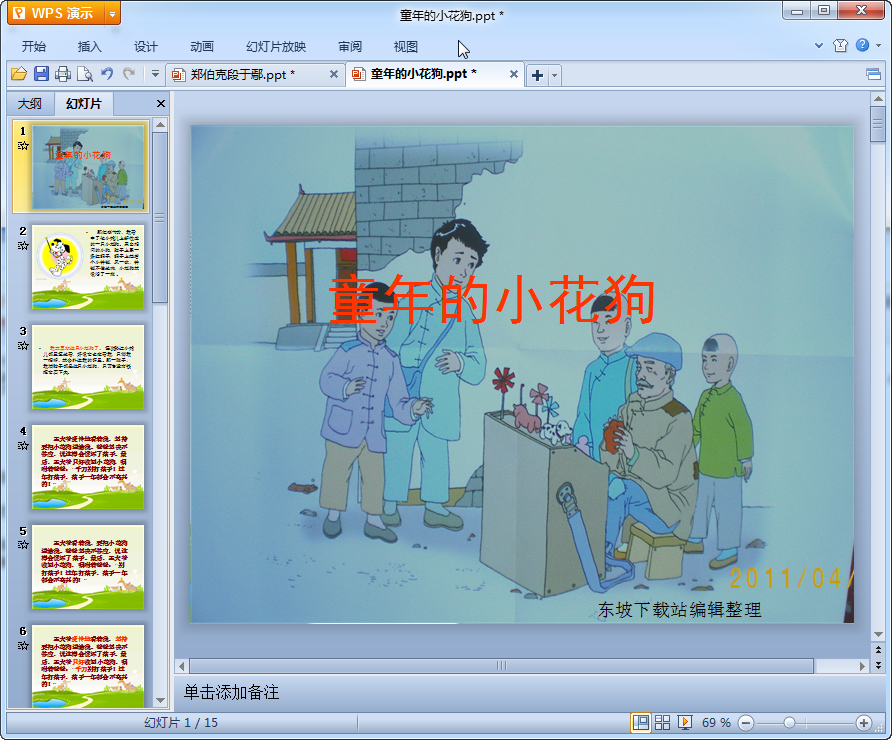Viewport: 892px width, 740px height.
Task: Click the skin (shirt) icon at the top right
Action: 840,46
